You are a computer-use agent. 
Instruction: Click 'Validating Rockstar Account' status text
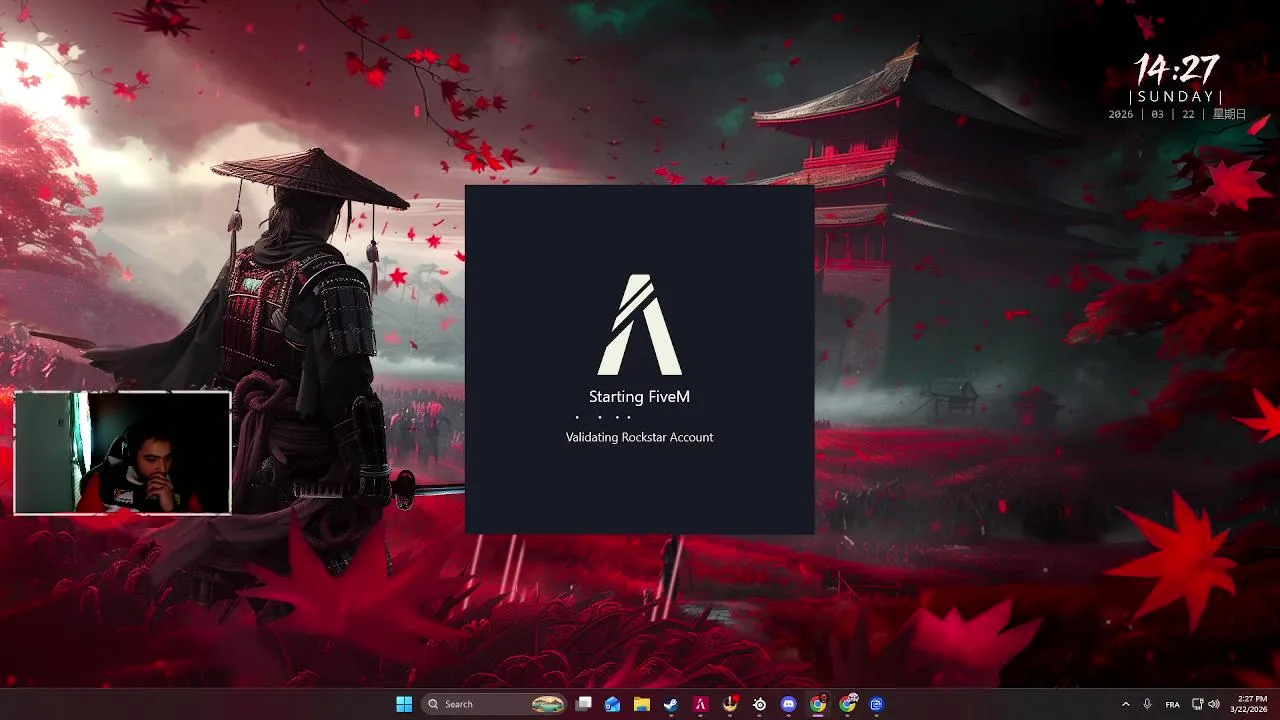click(x=639, y=437)
